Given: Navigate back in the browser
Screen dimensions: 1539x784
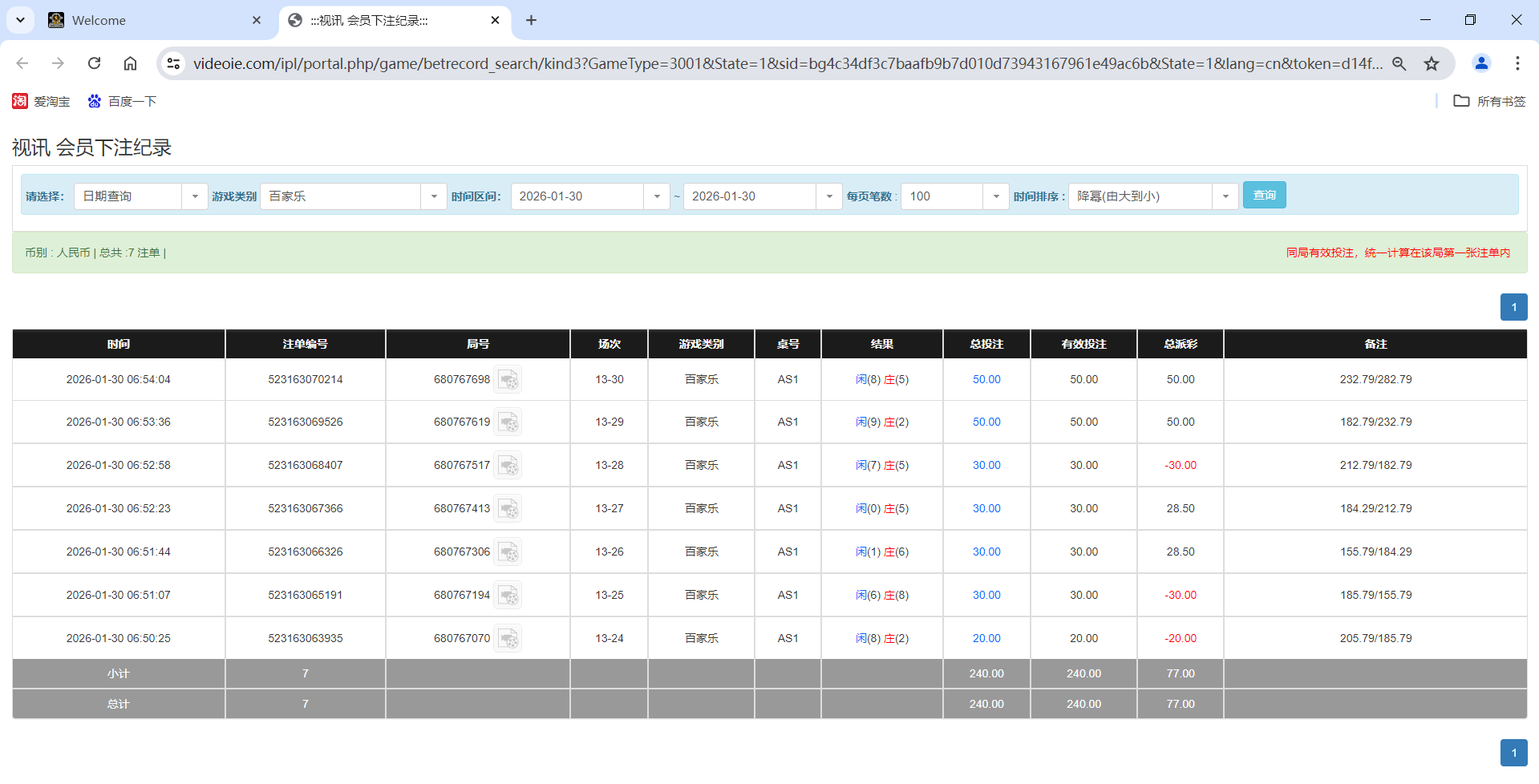Looking at the screenshot, I should [22, 63].
